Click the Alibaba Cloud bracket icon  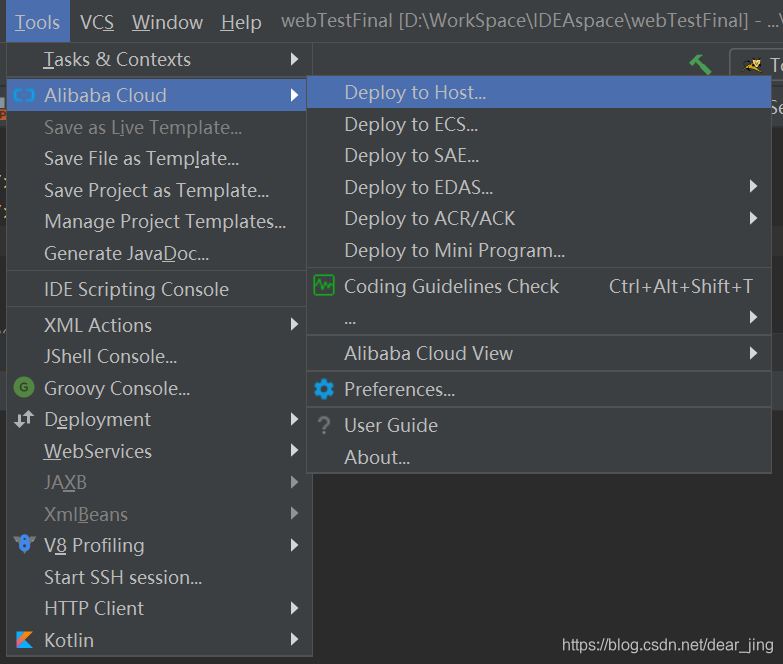pyautogui.click(x=24, y=95)
